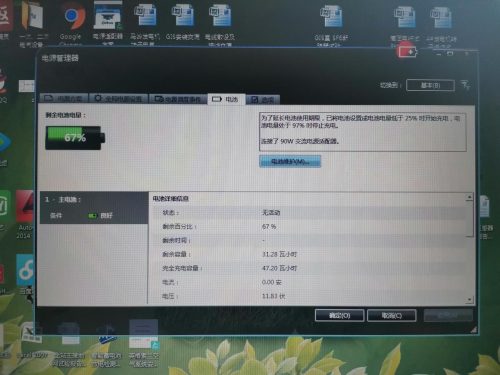Switch to the 电源方案 tab
Viewport: 500px width, 375px height.
(x=64, y=99)
